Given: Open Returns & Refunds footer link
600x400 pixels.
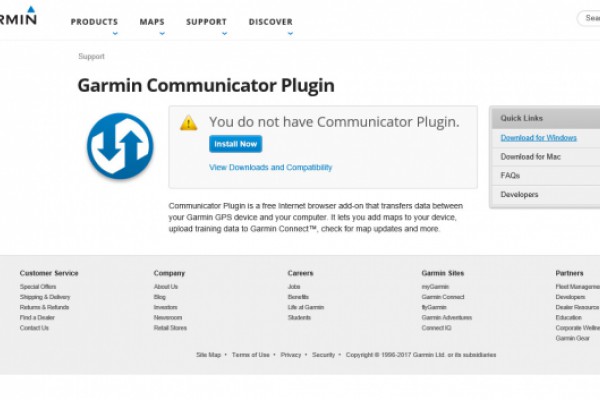Looking at the screenshot, I should (x=44, y=307).
